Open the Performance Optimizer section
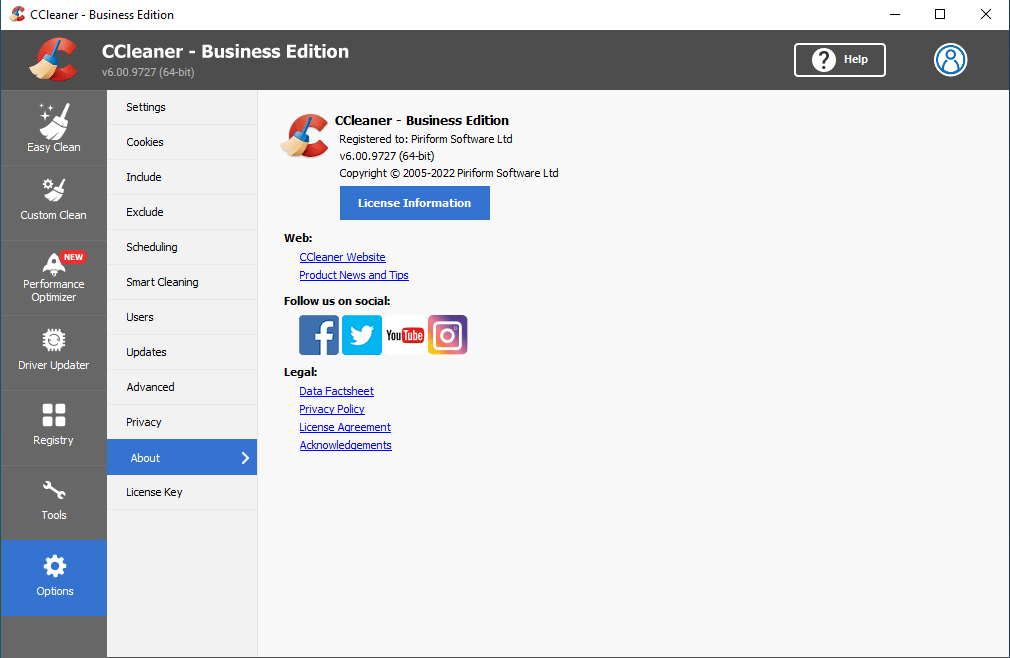 coord(53,278)
